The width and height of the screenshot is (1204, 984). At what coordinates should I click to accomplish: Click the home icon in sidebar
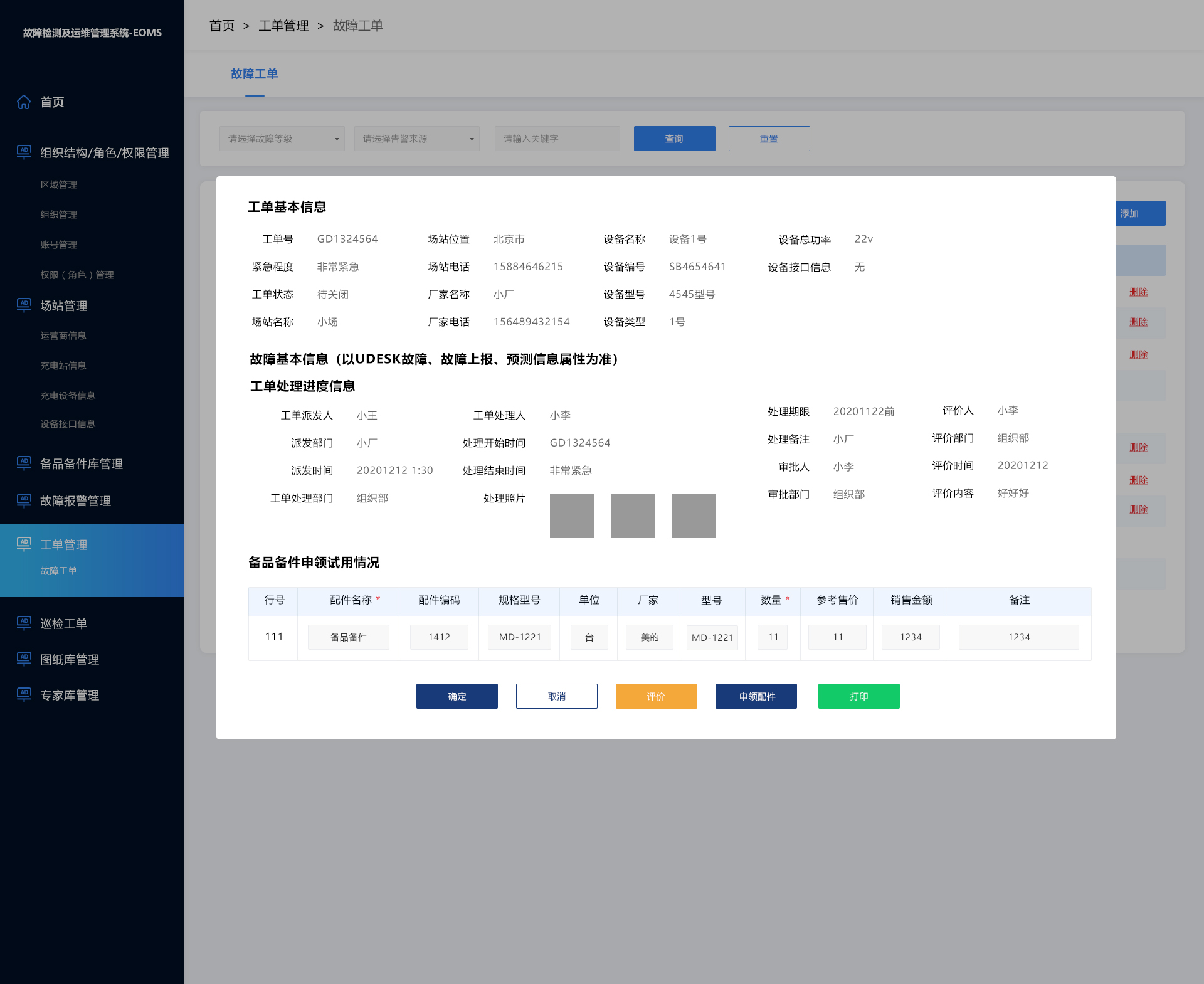pyautogui.click(x=24, y=102)
